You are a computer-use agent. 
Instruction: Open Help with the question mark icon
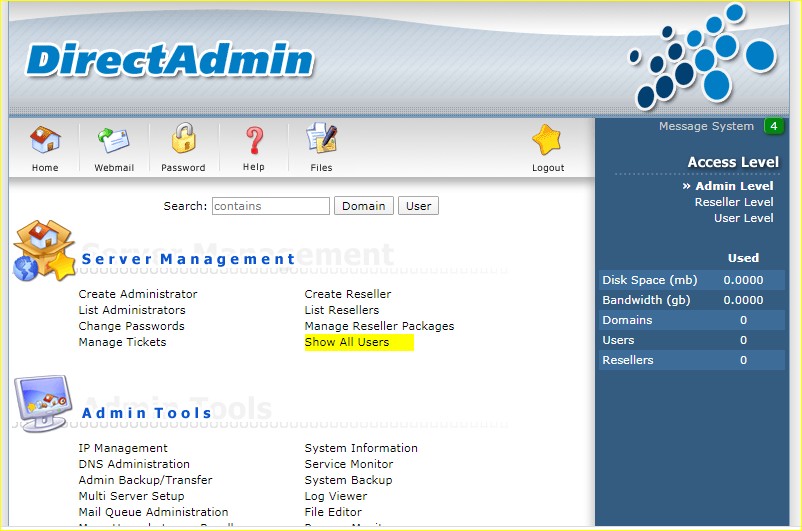coord(254,139)
